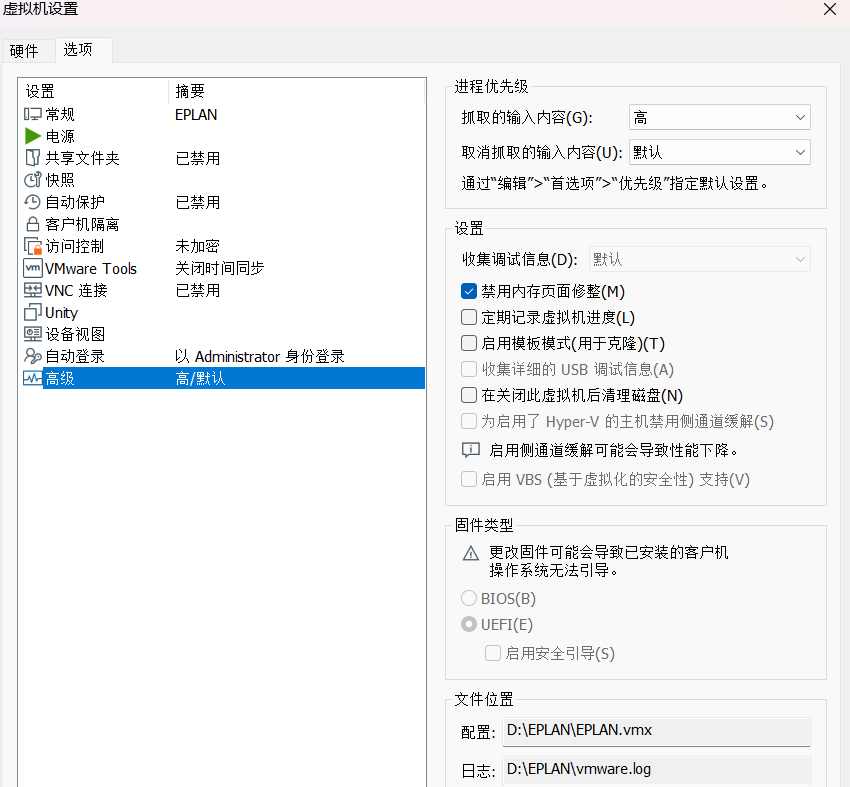Screen dimensions: 850x787
Task: Check 收集详细的 USB 调试信息(A)
Action: point(468,369)
